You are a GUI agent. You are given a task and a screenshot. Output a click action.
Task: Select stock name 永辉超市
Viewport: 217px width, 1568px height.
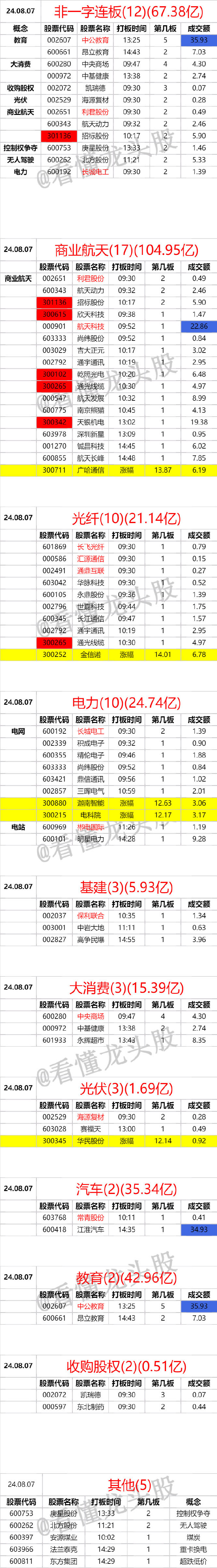[x=90, y=1040]
